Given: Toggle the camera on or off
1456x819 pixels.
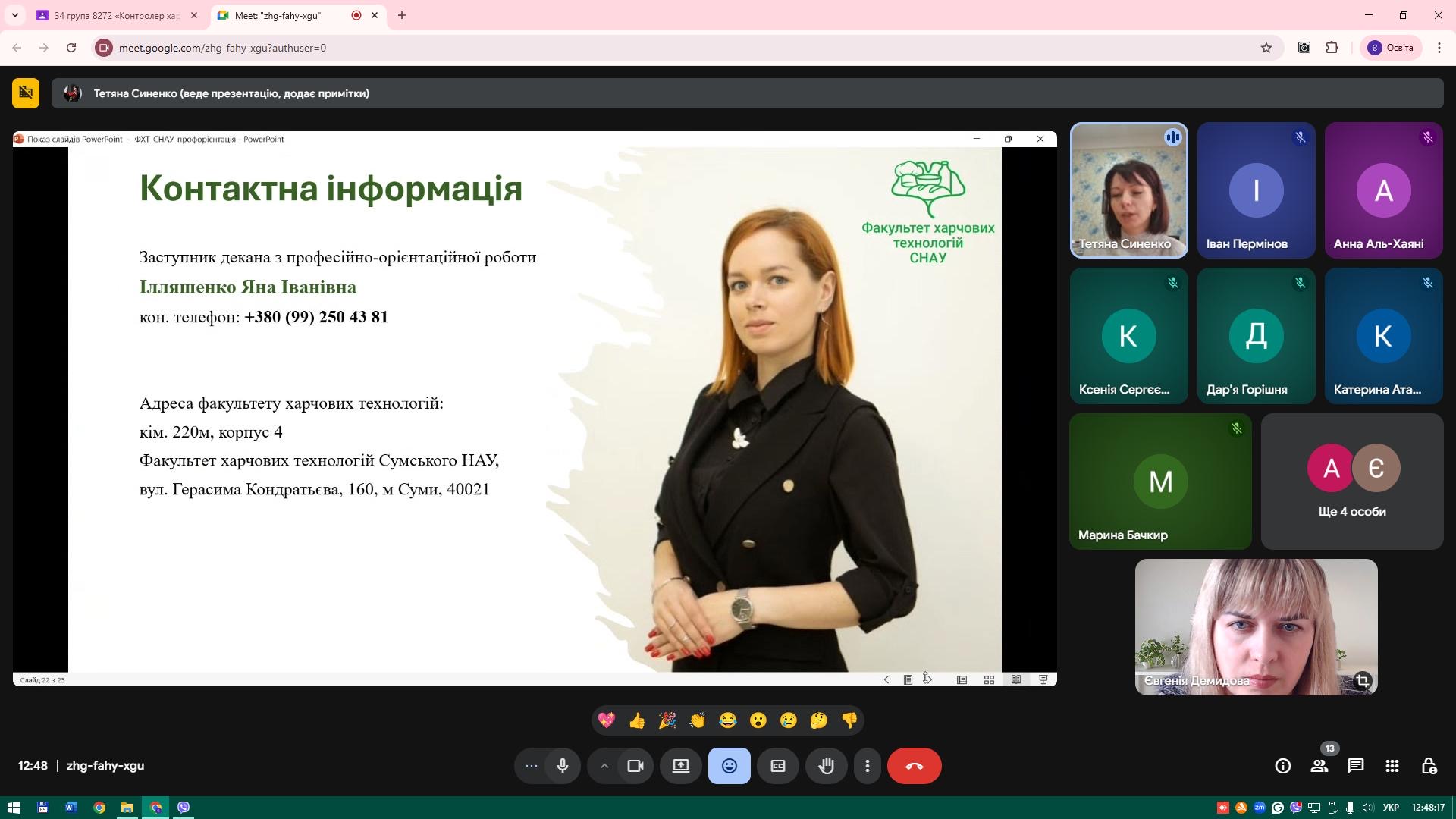Looking at the screenshot, I should point(635,766).
